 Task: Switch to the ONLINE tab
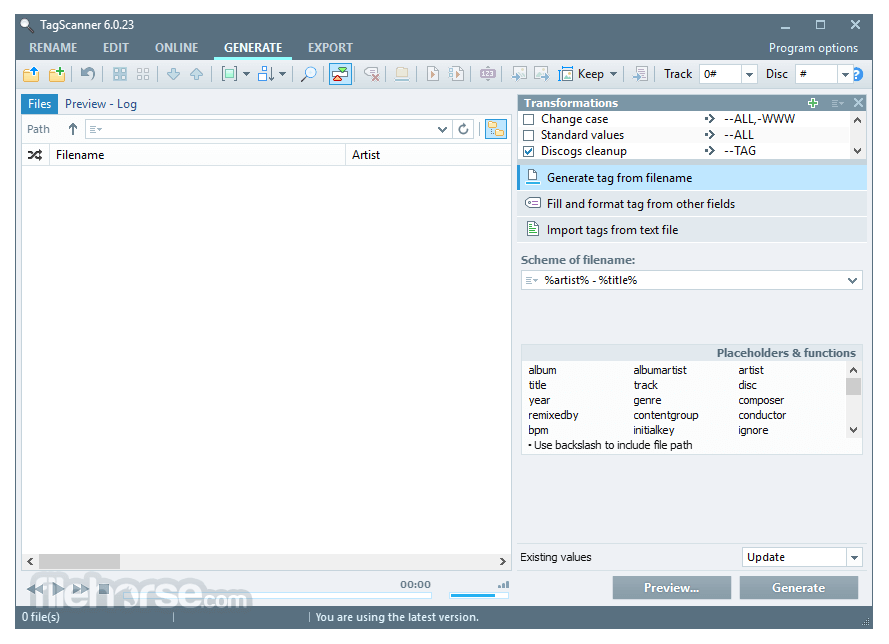point(176,48)
